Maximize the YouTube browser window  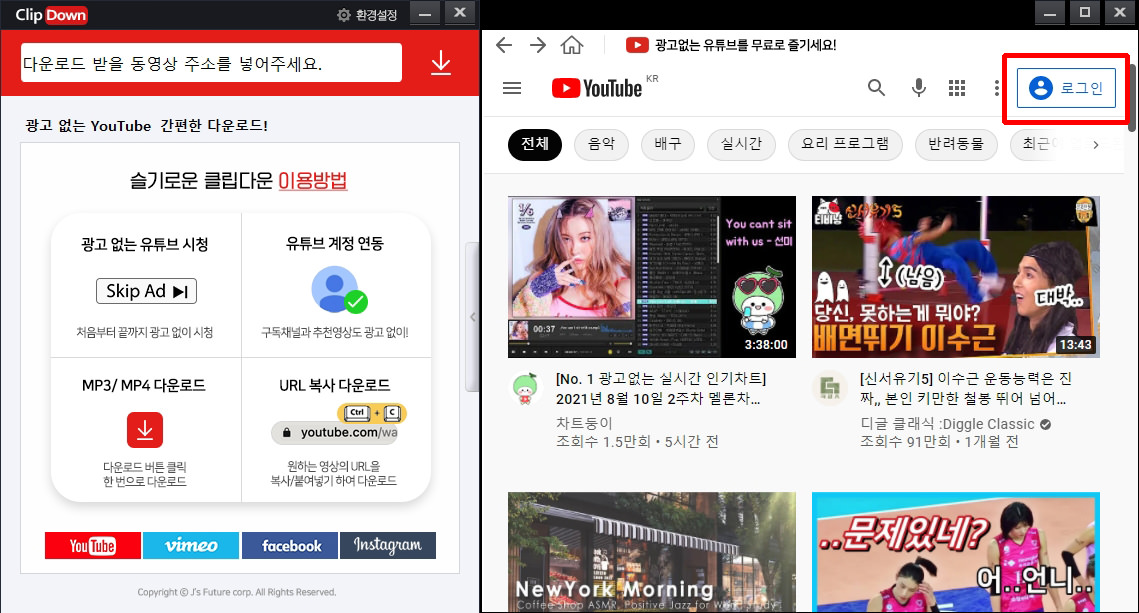point(1085,12)
